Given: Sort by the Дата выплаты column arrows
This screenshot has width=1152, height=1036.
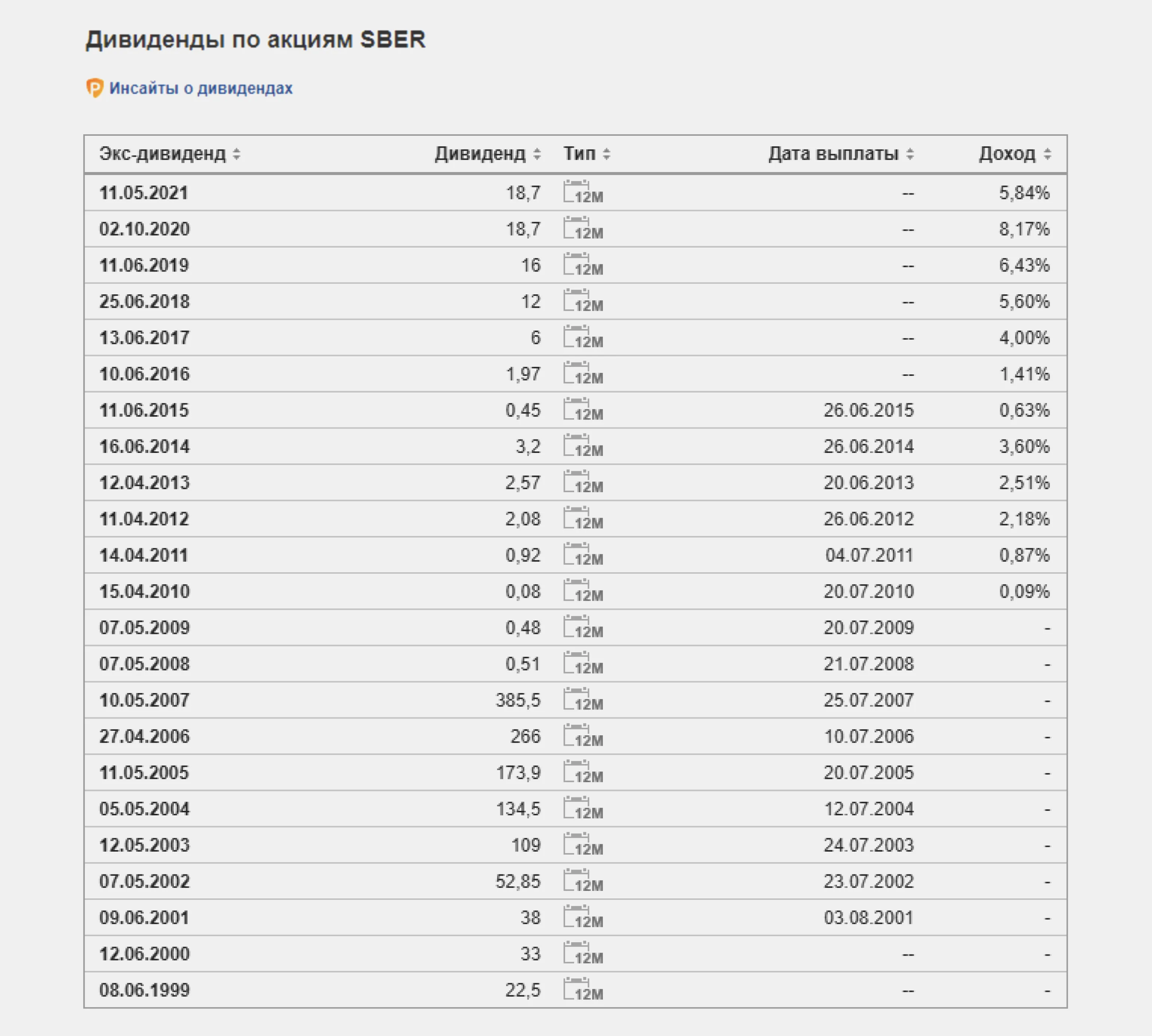Looking at the screenshot, I should (910, 154).
